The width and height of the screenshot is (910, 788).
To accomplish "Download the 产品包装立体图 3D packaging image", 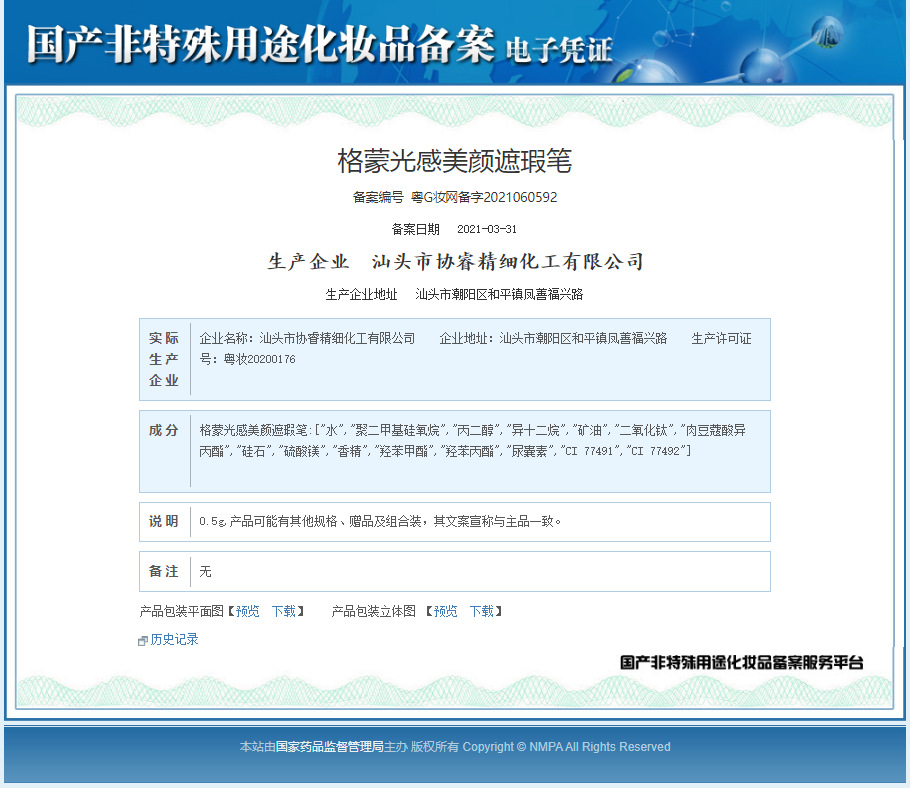I will (x=482, y=611).
